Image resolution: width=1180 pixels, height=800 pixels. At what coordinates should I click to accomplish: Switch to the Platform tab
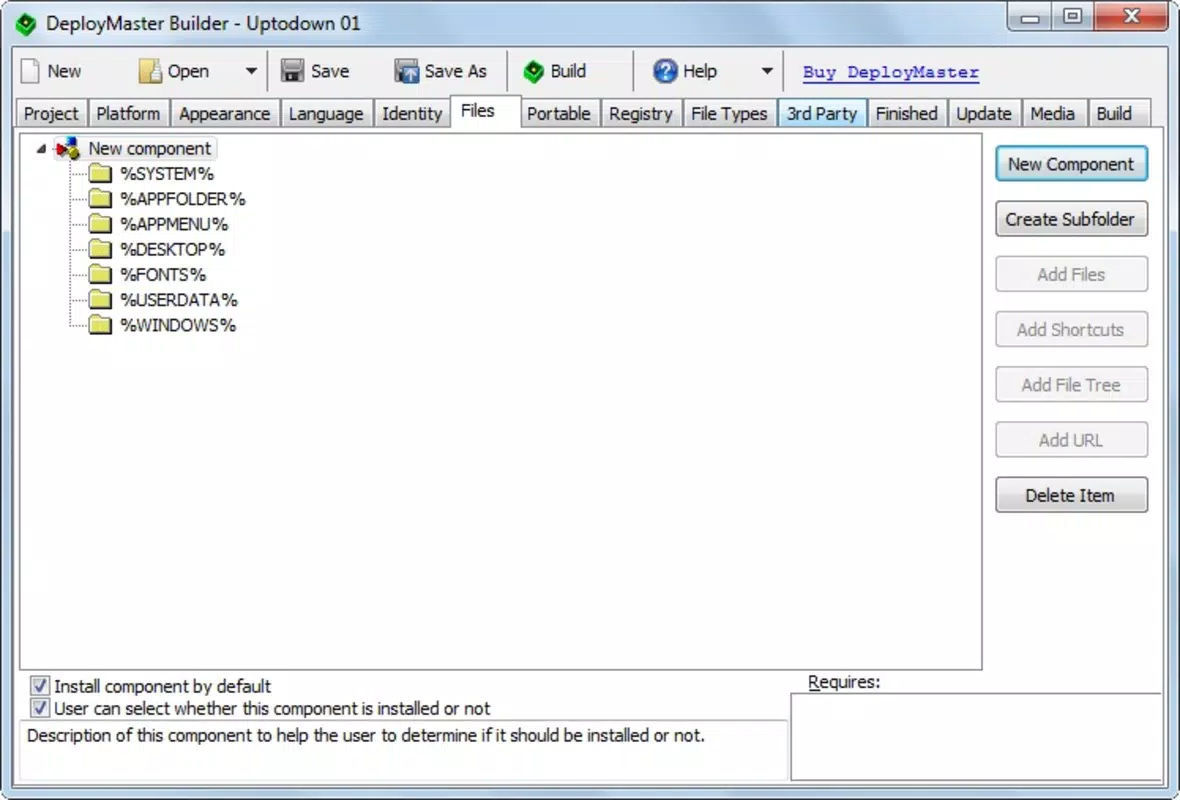point(128,114)
